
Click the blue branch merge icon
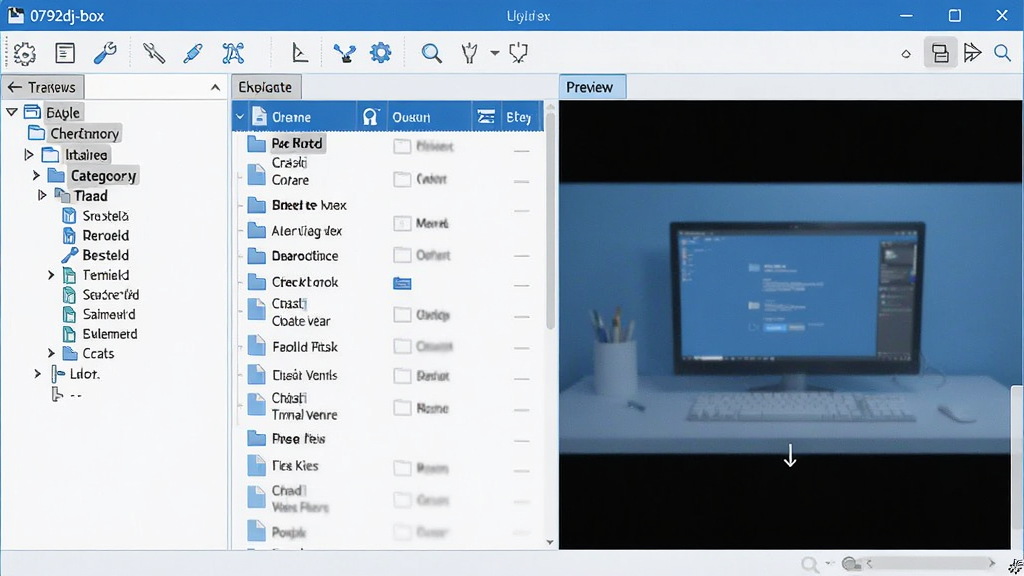coord(344,53)
